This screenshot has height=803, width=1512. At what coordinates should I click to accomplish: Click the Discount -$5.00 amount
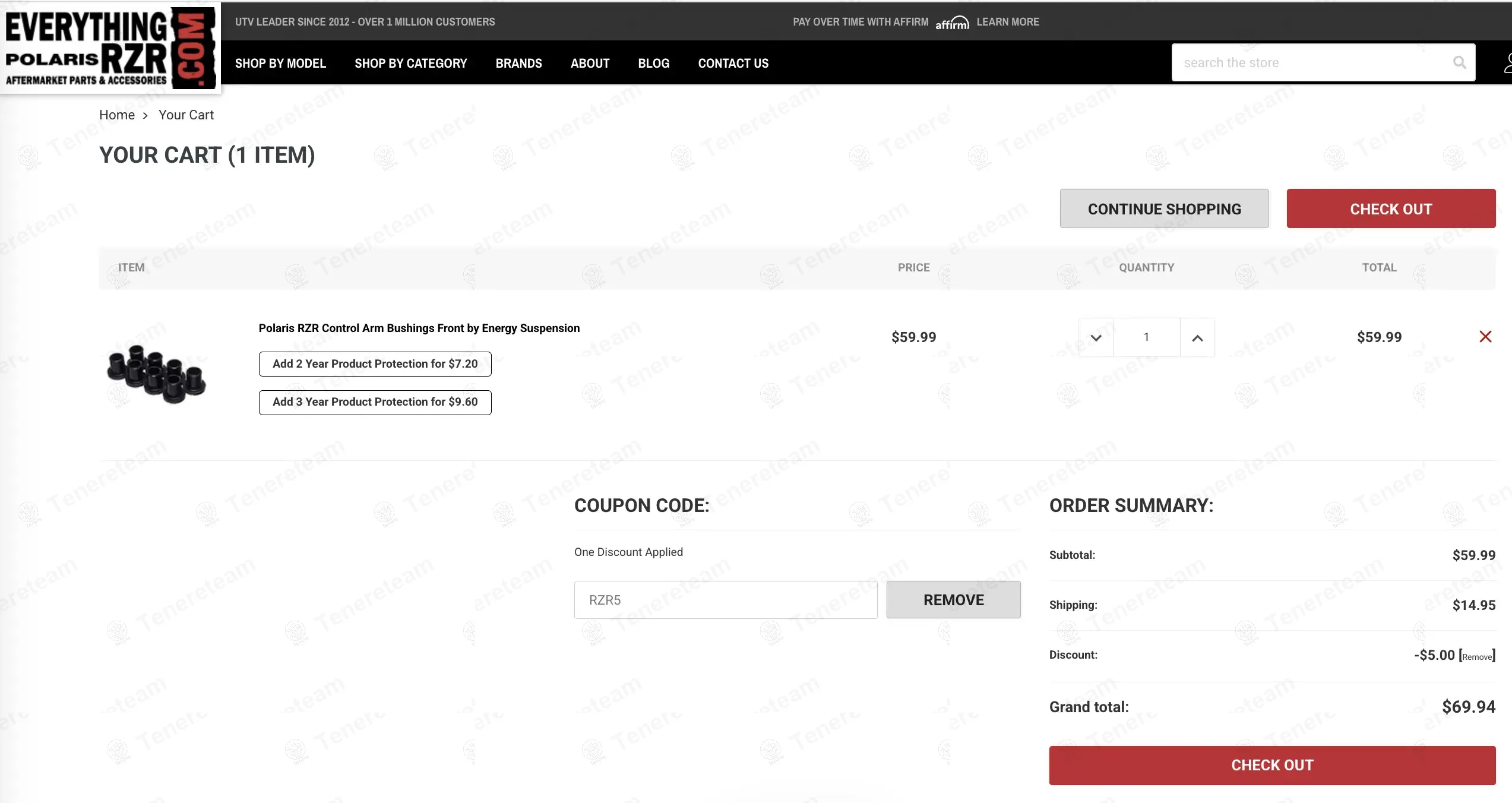tap(1434, 655)
